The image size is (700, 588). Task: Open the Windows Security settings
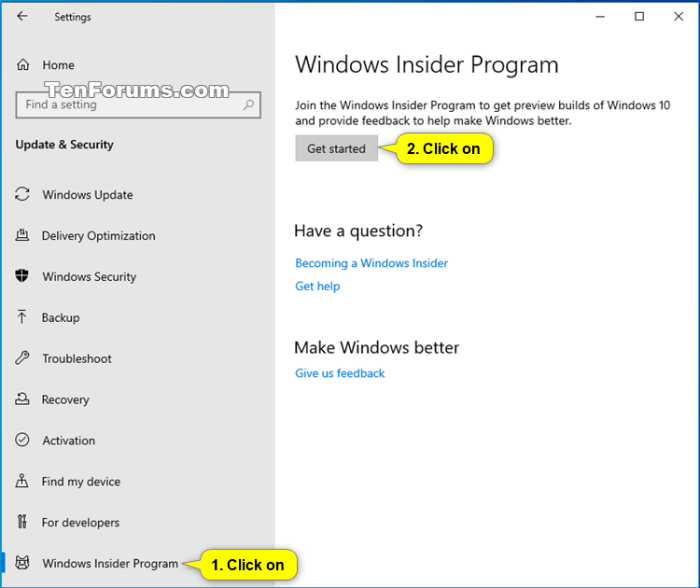click(x=89, y=277)
